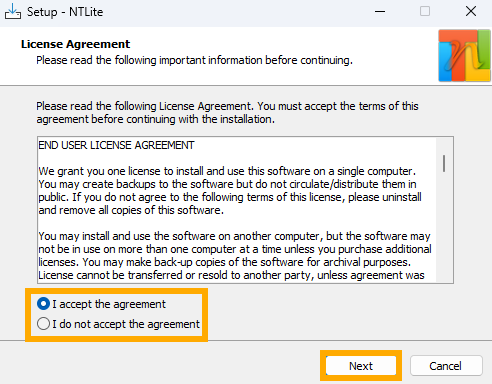Click the "Setup - NTLite" window title text
The width and height of the screenshot is (492, 384).
click(65, 12)
